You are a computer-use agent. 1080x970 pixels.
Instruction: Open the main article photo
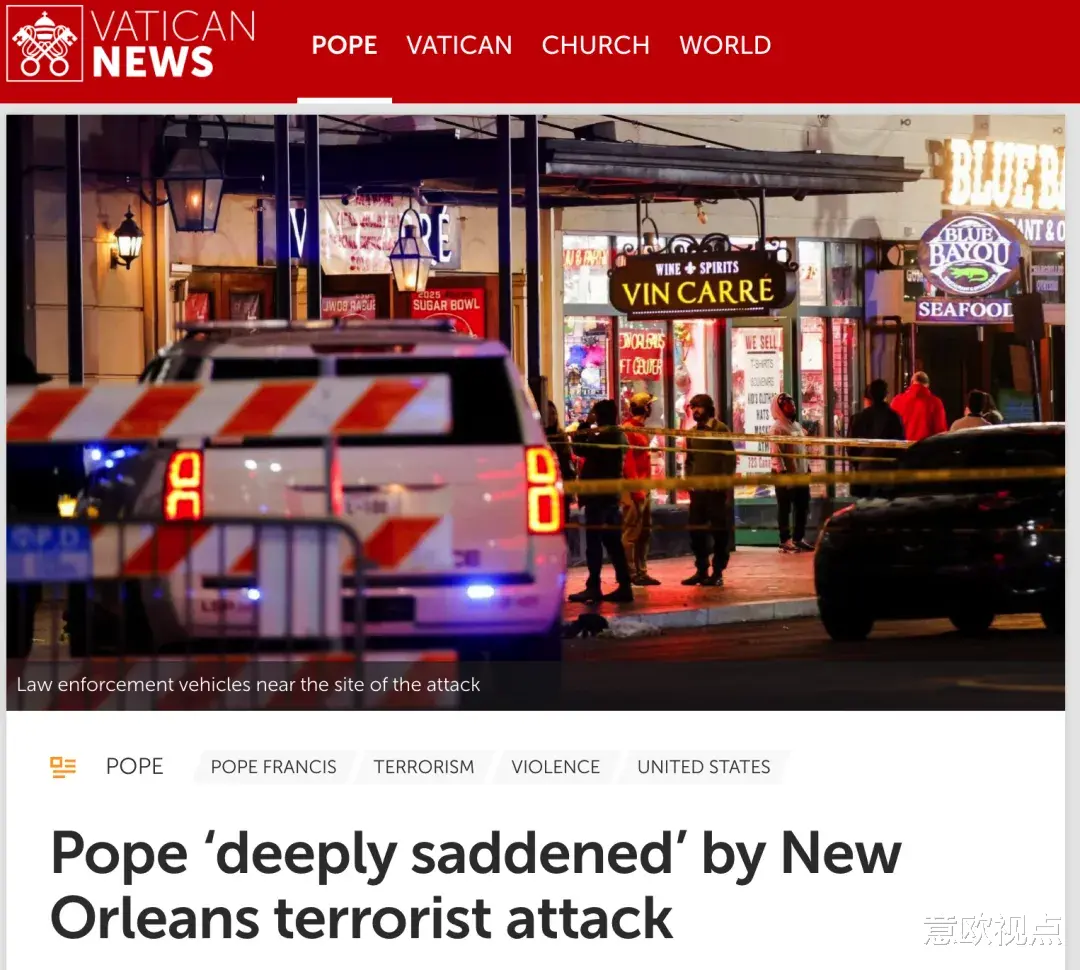[x=535, y=412]
